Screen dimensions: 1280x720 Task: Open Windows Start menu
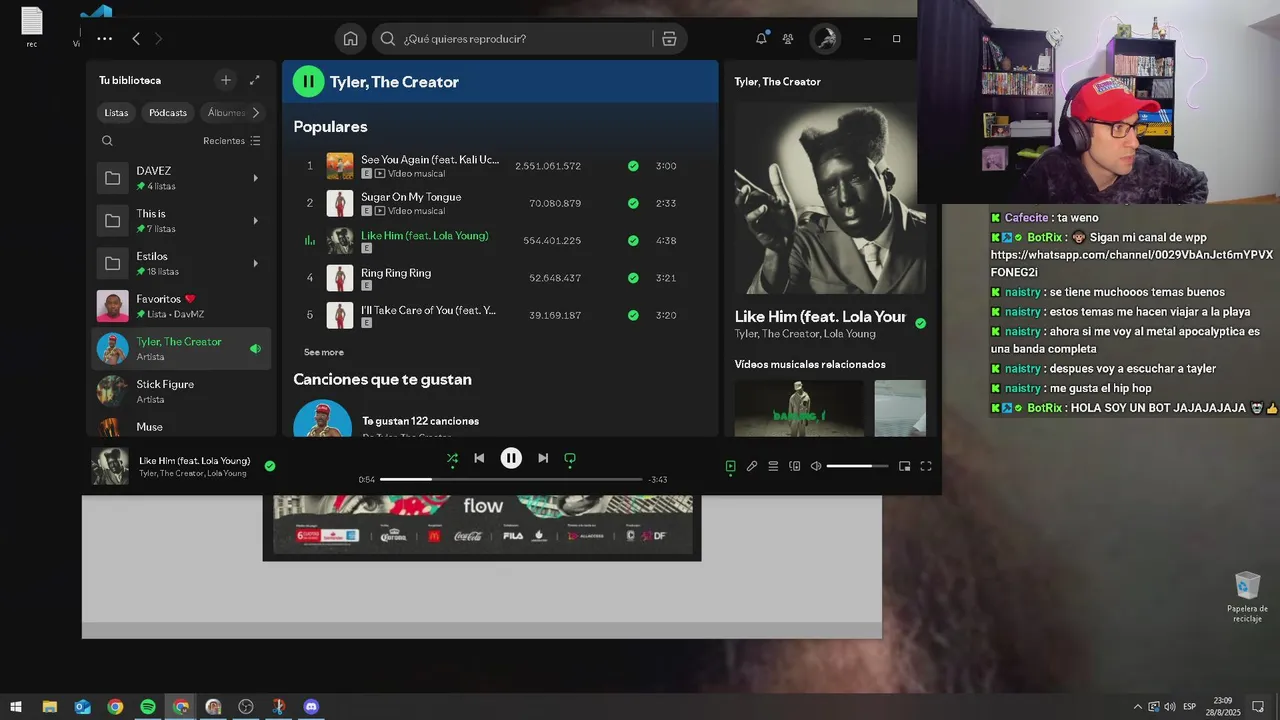pos(16,707)
